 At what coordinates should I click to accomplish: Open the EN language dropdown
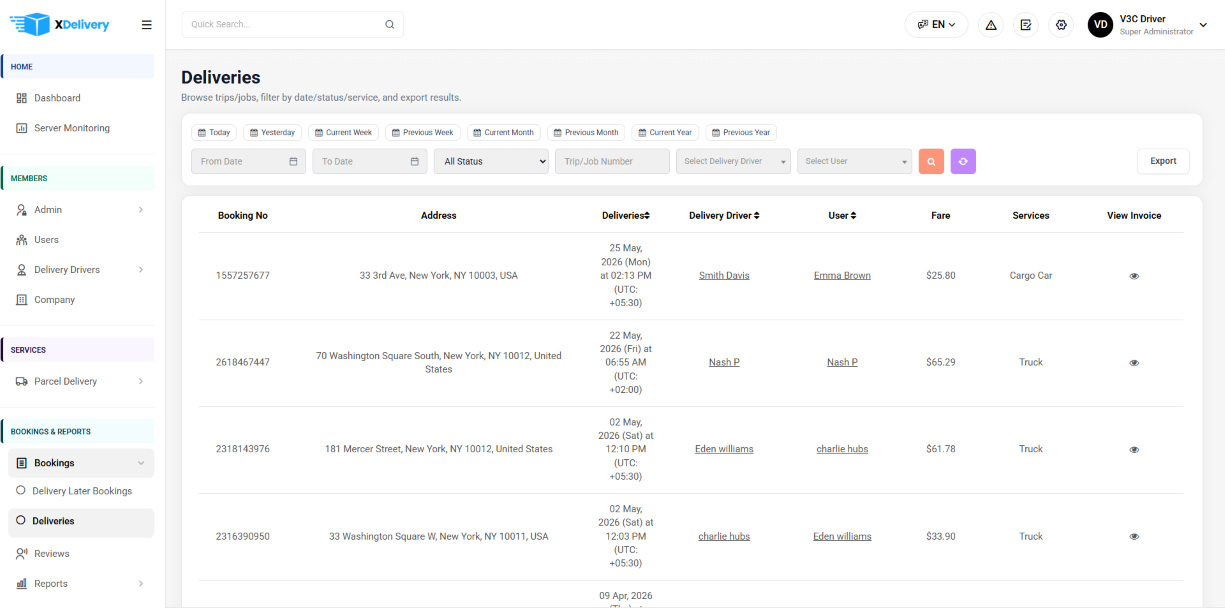click(936, 25)
